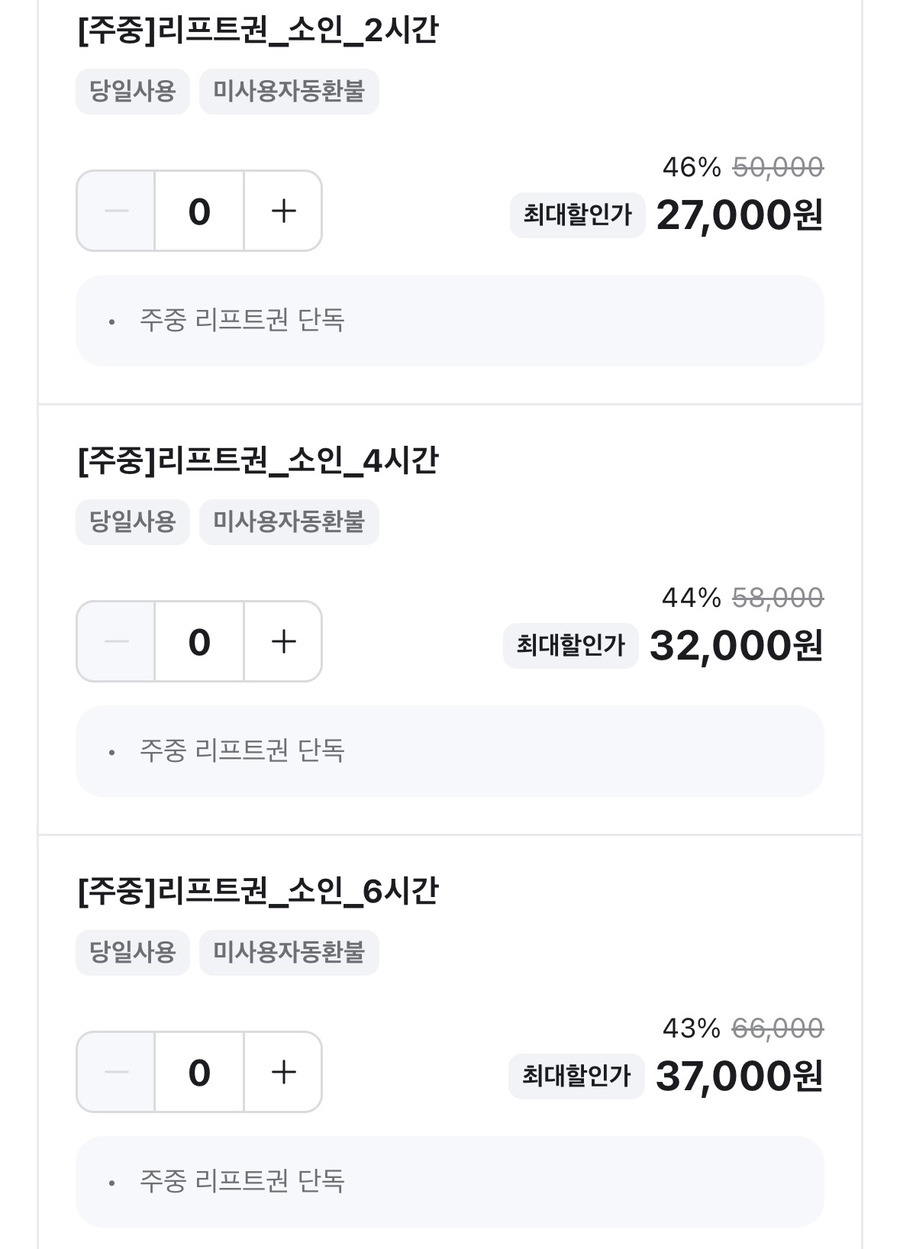Tap 당일사용 tag on 2시간 ticket
900x1249 pixels.
(132, 91)
